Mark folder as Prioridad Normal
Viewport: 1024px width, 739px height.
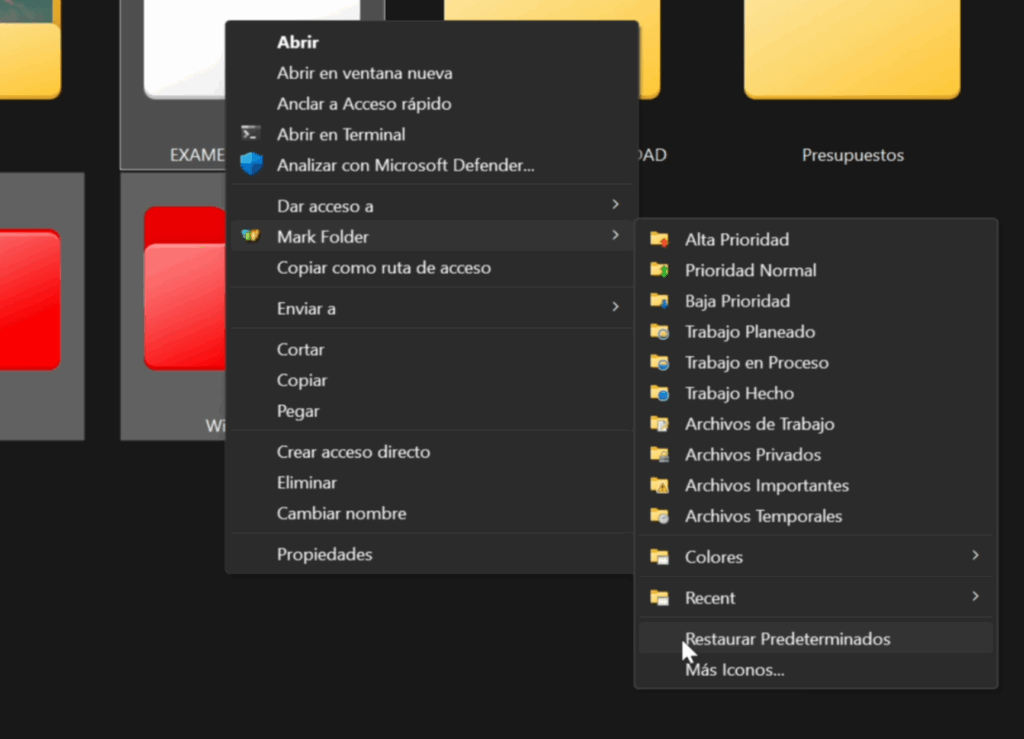816,270
